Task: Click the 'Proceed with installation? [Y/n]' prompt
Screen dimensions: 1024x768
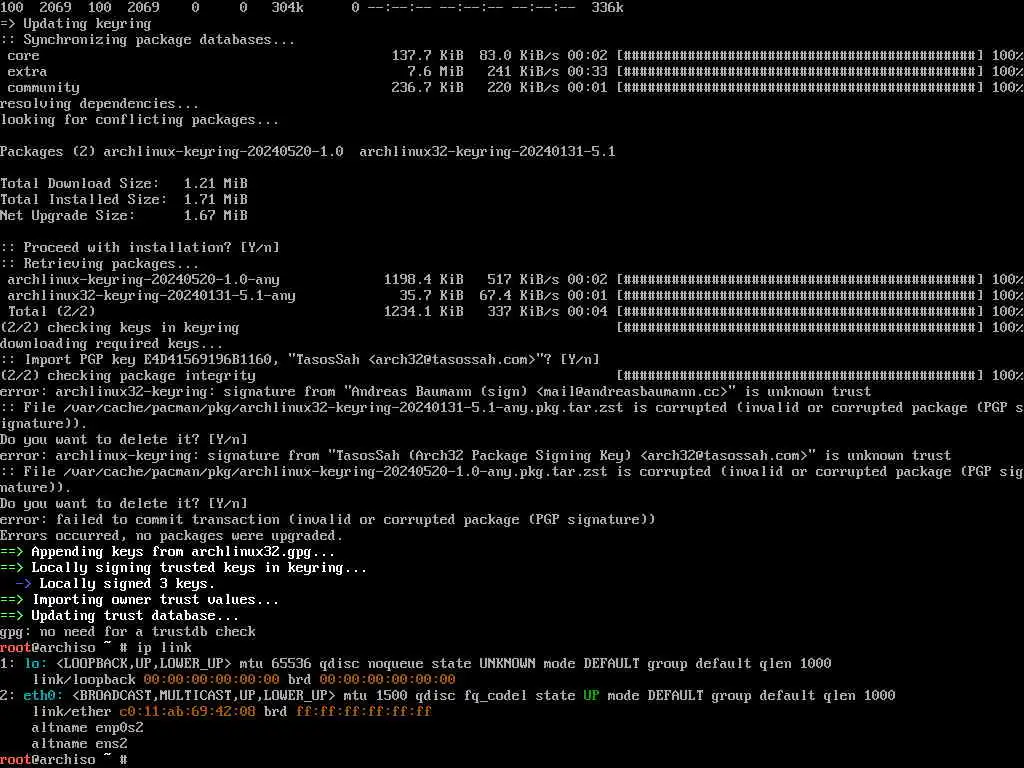Action: point(140,248)
